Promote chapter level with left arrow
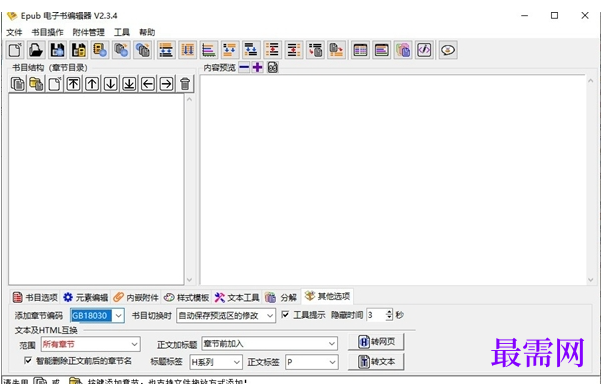603x384 pixels. point(148,83)
